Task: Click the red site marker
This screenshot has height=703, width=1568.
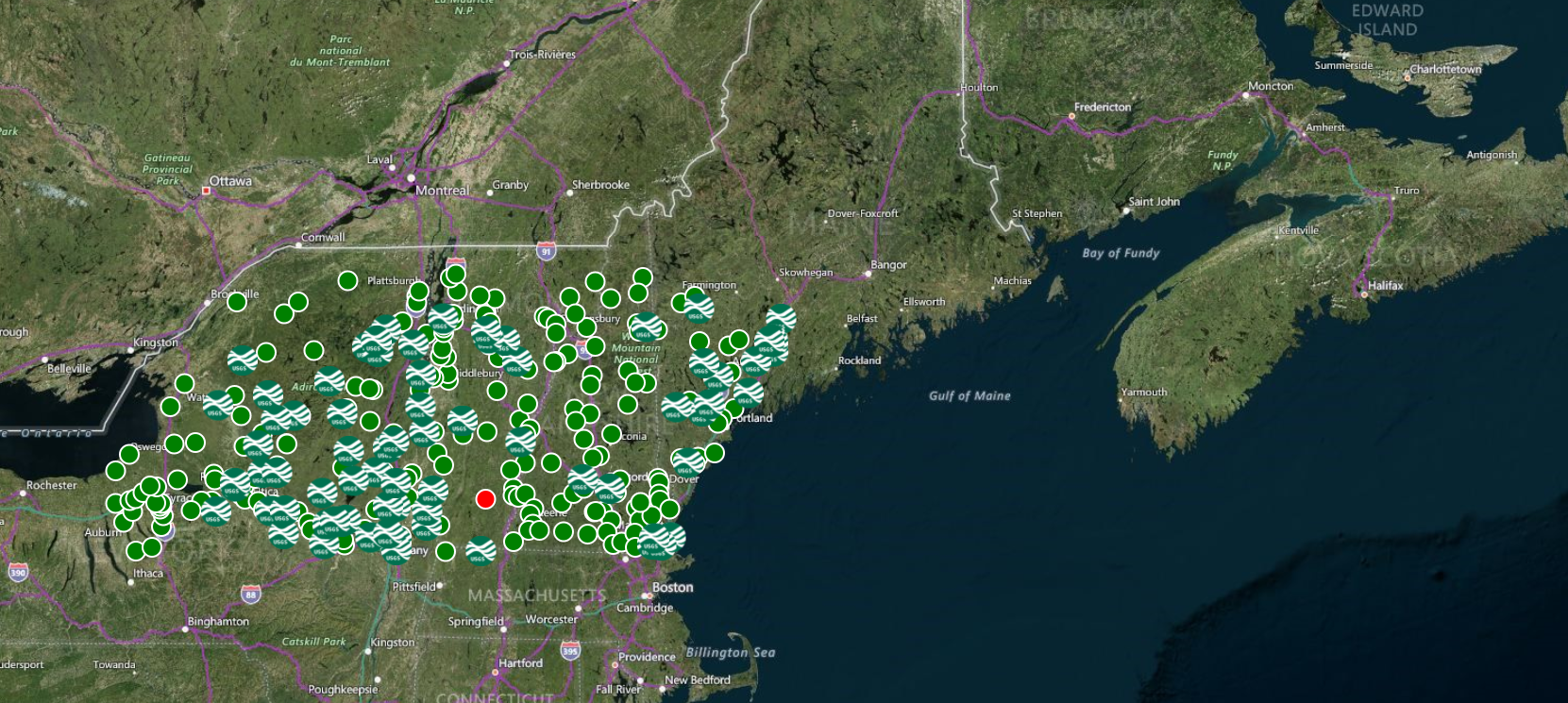Action: point(485,499)
